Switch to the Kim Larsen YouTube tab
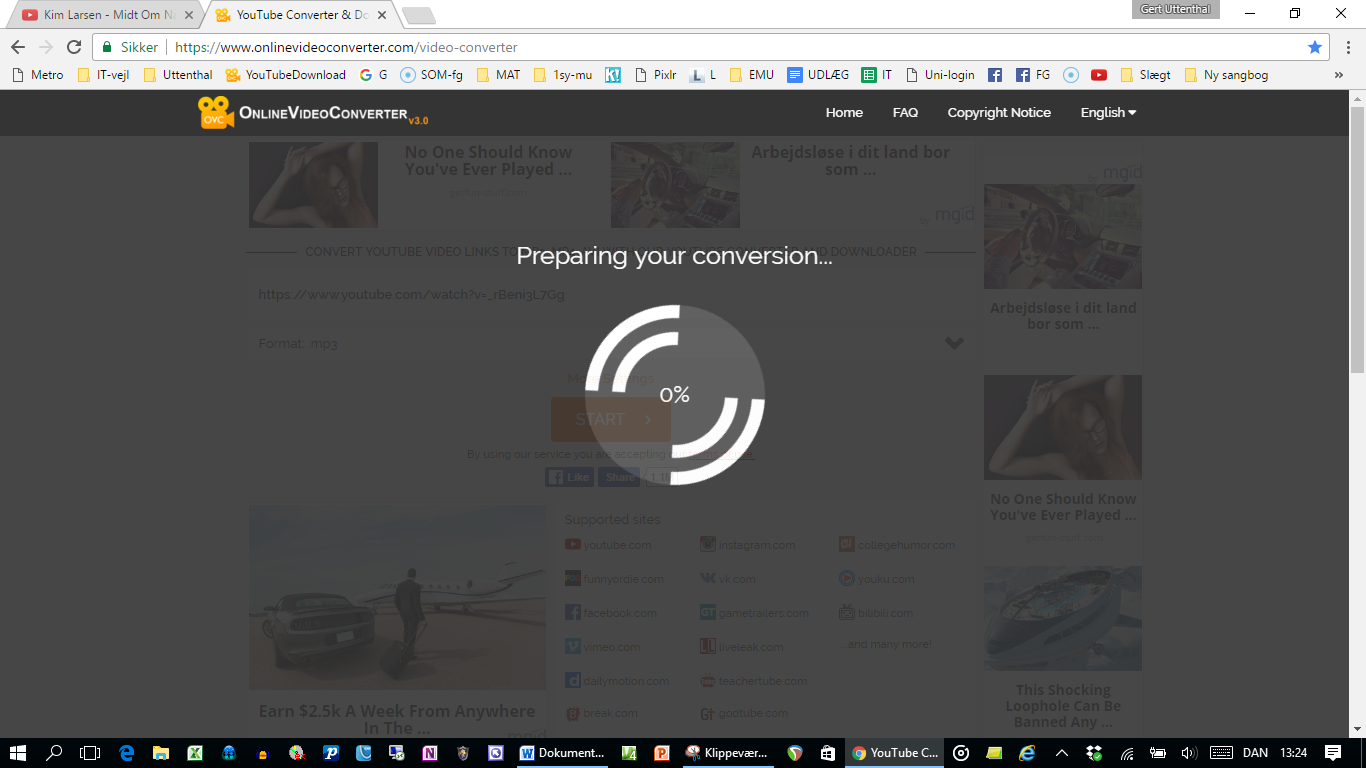 click(107, 15)
